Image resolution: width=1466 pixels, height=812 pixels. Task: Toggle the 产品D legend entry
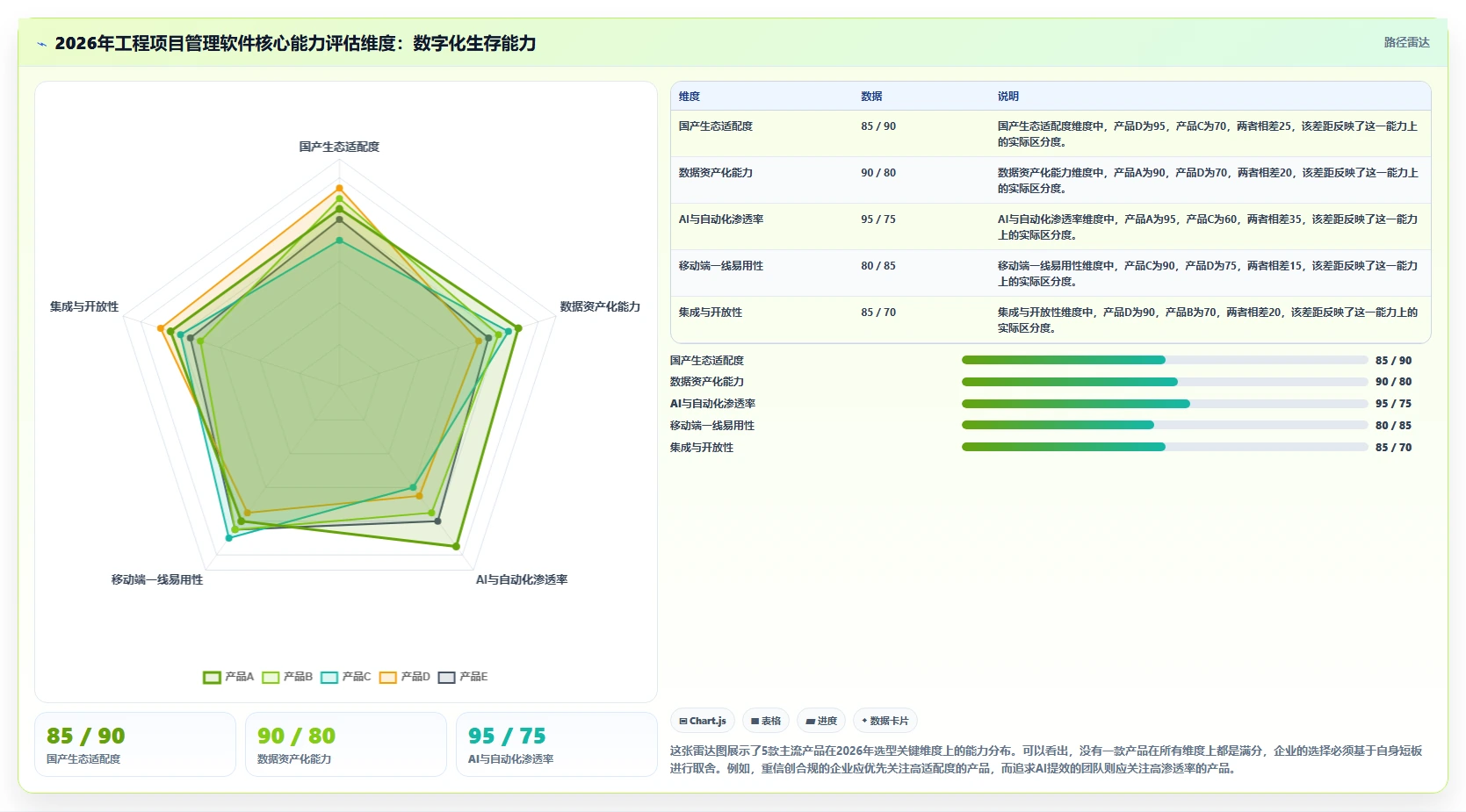[405, 677]
